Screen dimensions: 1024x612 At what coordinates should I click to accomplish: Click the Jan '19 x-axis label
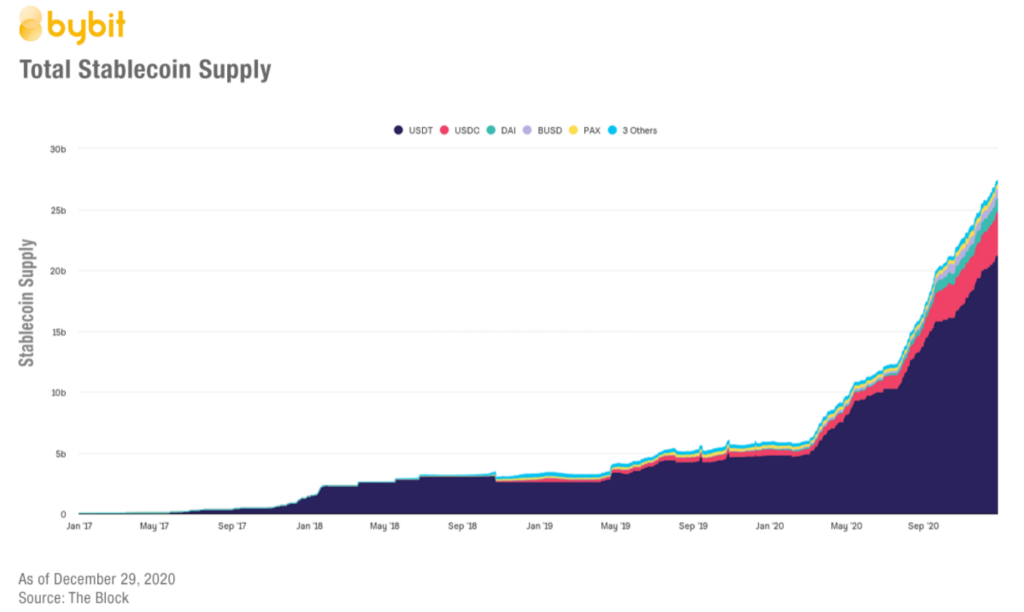tap(539, 526)
